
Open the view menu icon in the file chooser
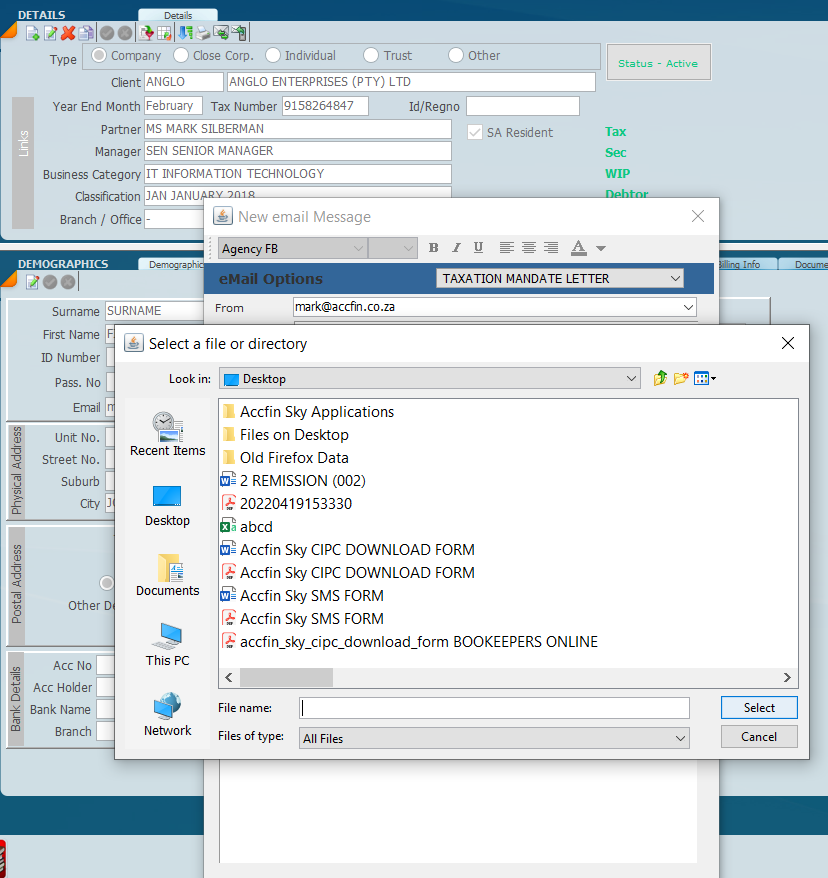705,378
